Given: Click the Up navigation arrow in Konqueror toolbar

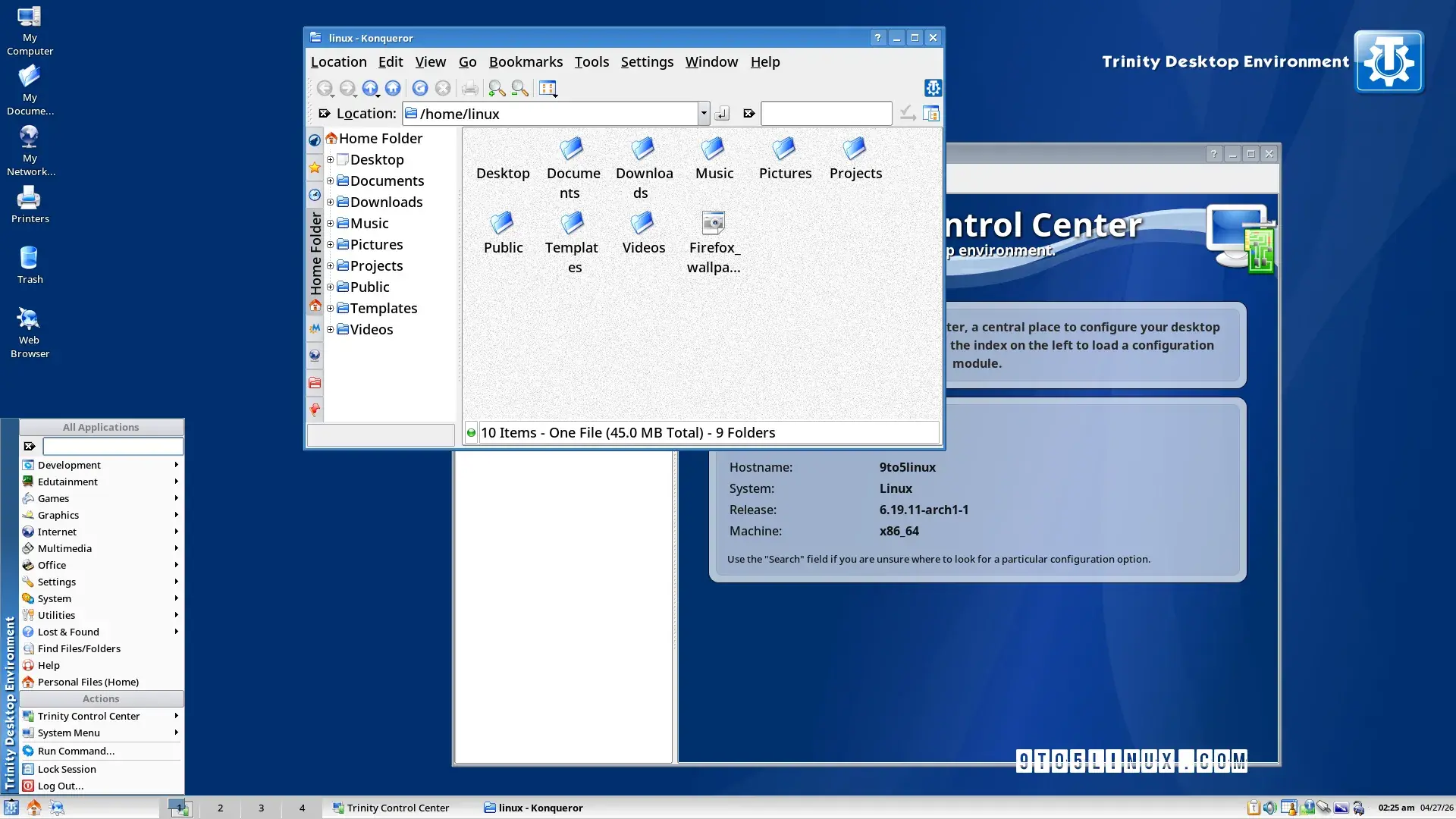Looking at the screenshot, I should tap(371, 88).
